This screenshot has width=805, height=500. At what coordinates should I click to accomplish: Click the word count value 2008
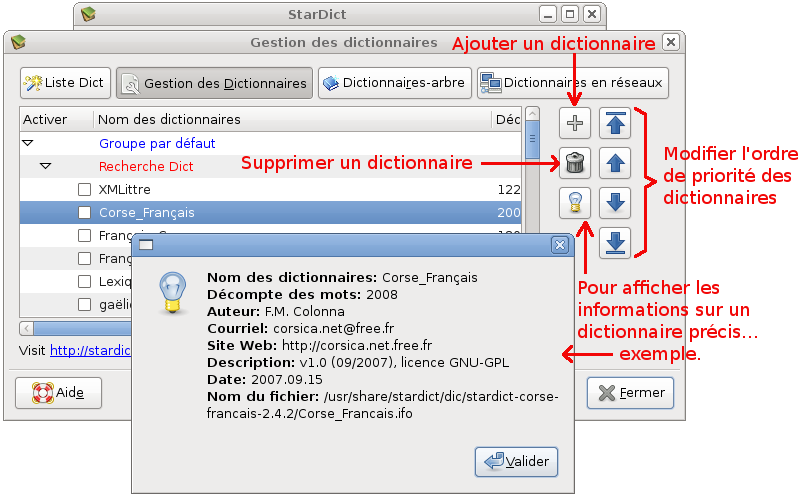tap(381, 295)
